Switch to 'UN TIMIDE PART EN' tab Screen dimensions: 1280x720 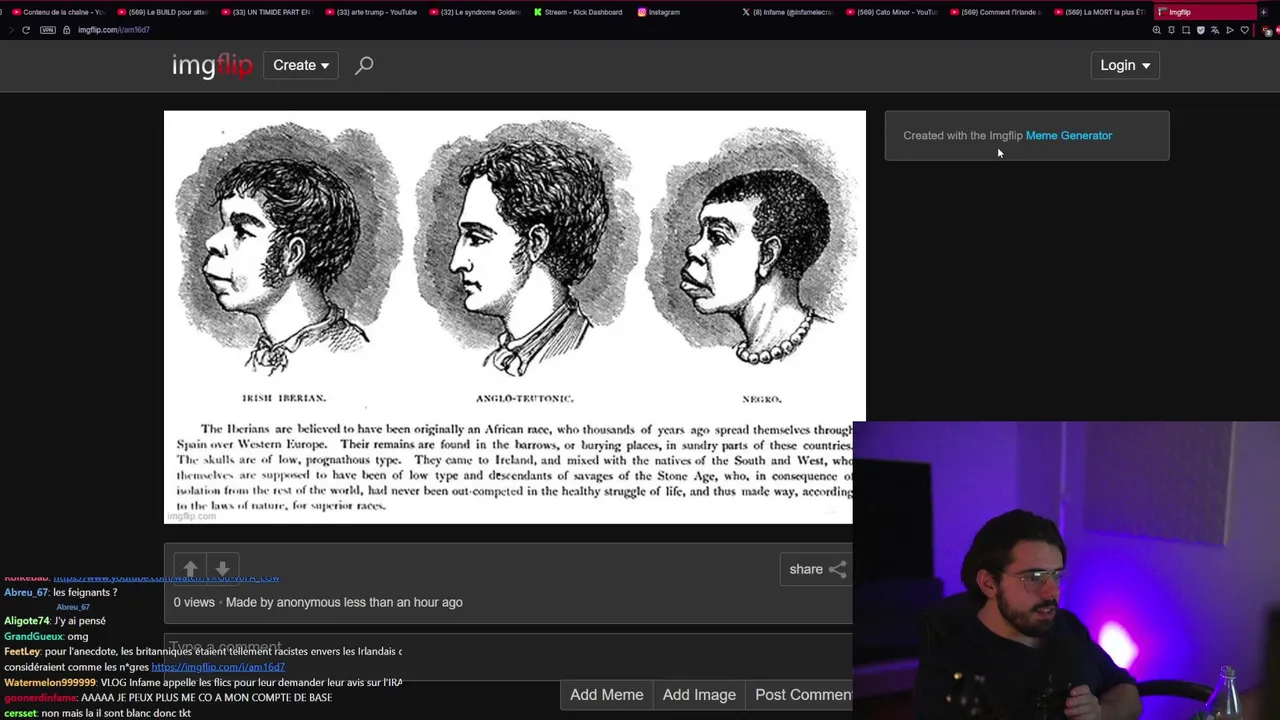[x=266, y=12]
